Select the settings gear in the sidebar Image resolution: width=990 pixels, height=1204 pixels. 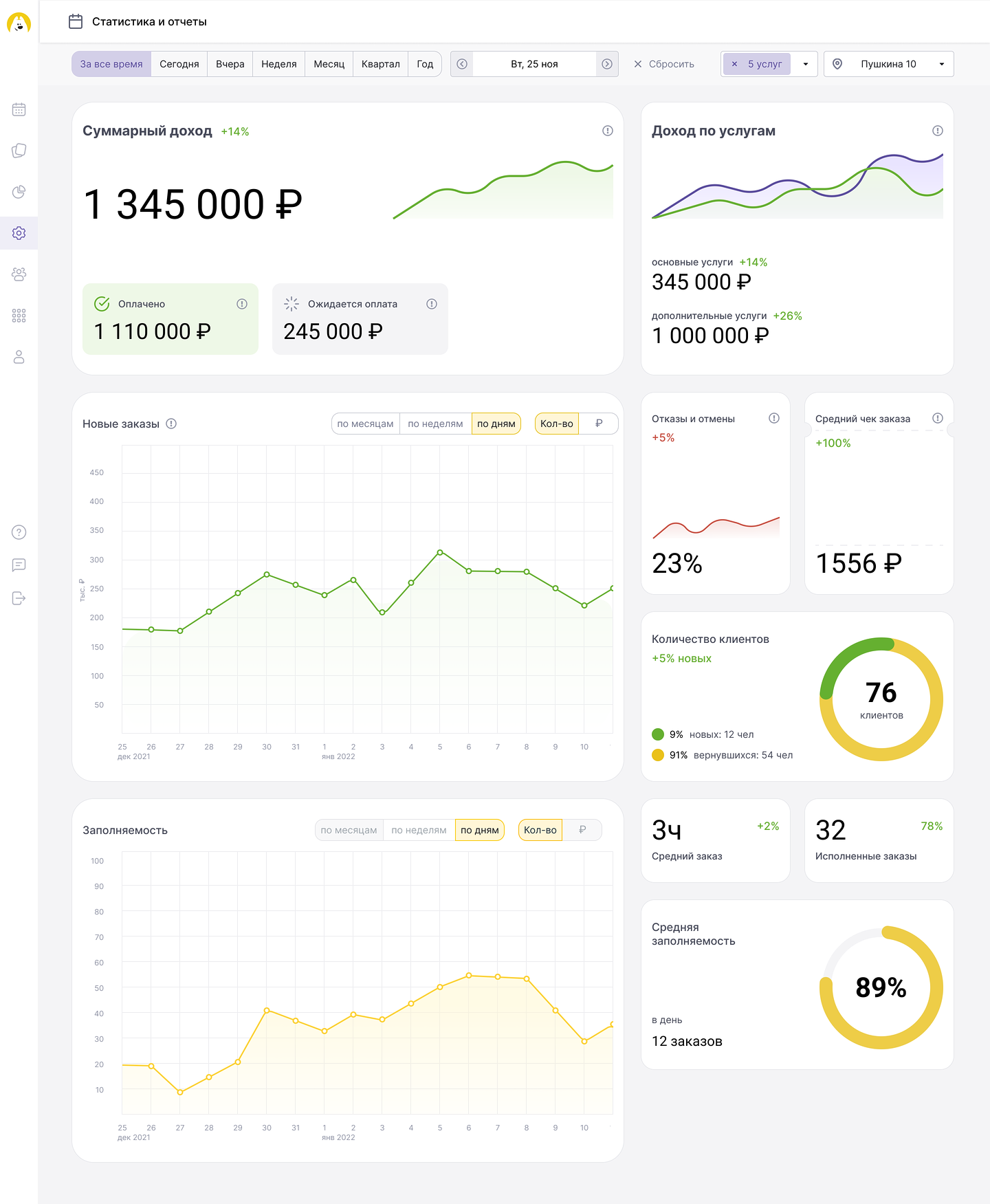click(19, 233)
